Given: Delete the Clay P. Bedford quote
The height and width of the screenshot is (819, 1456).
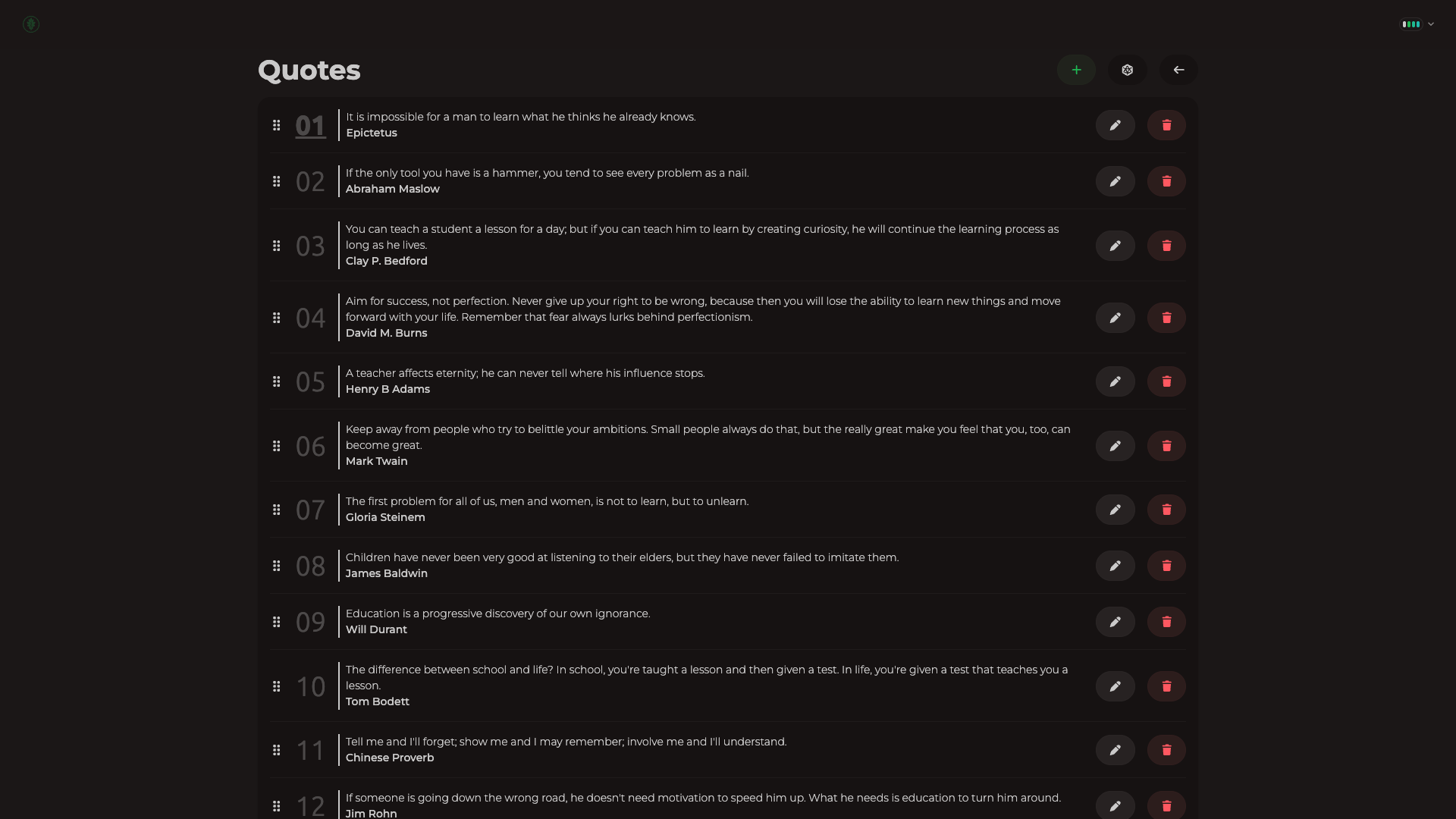Looking at the screenshot, I should coord(1166,246).
